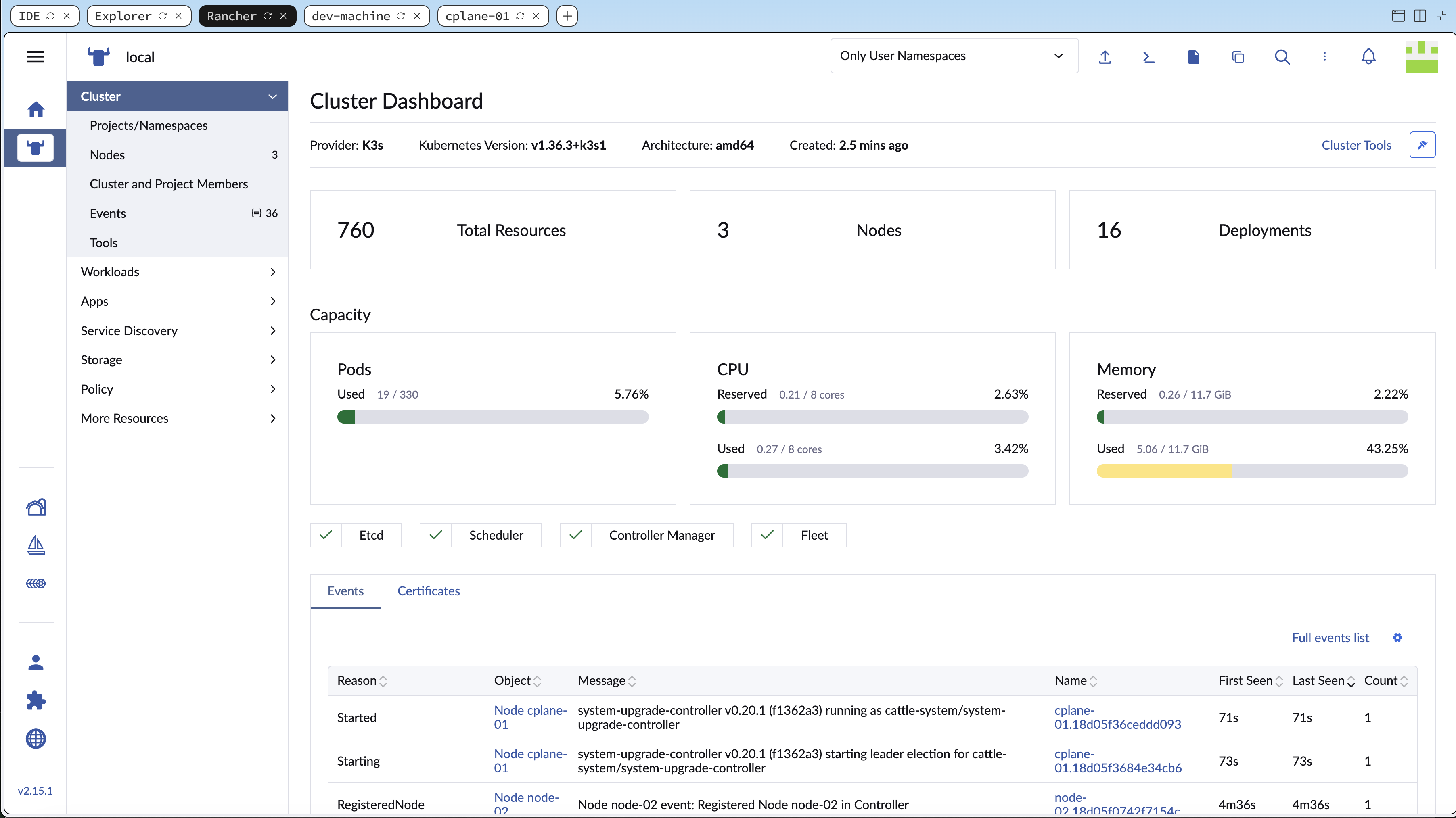Open the user avatar menu
Screen dimensions: 1456x818
[x=1421, y=56]
